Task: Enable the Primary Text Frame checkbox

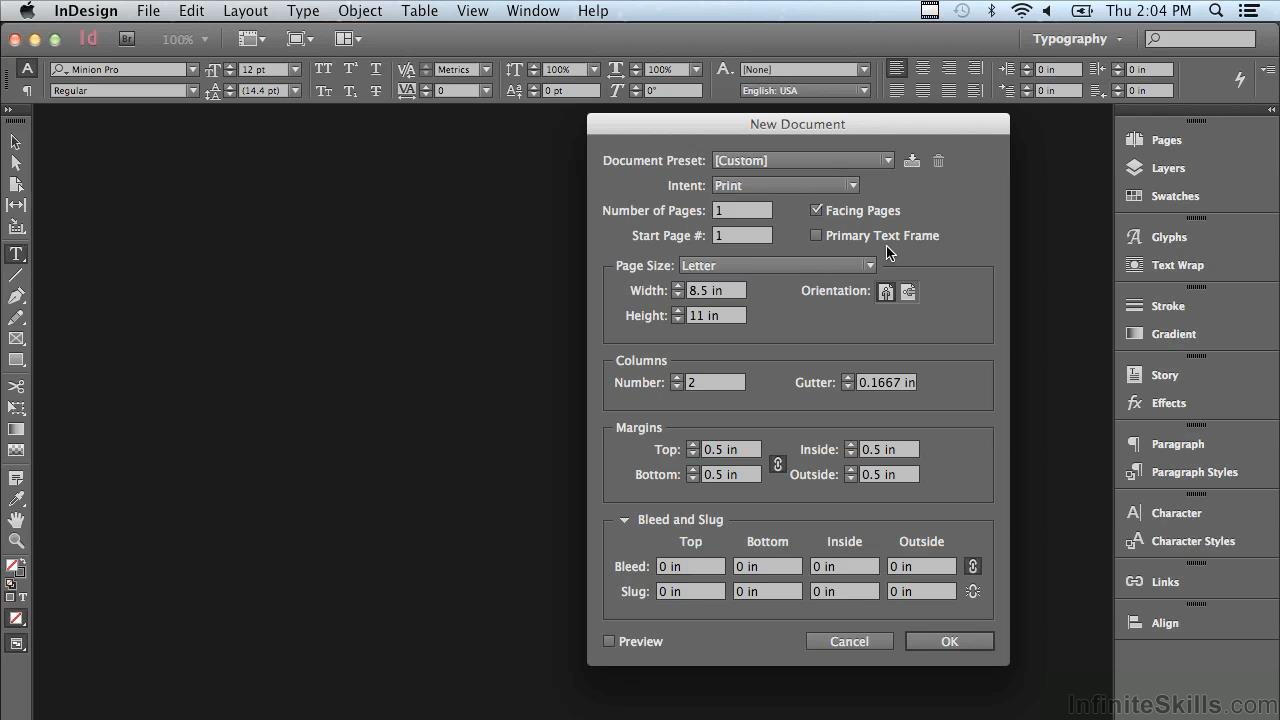Action: pyautogui.click(x=817, y=236)
